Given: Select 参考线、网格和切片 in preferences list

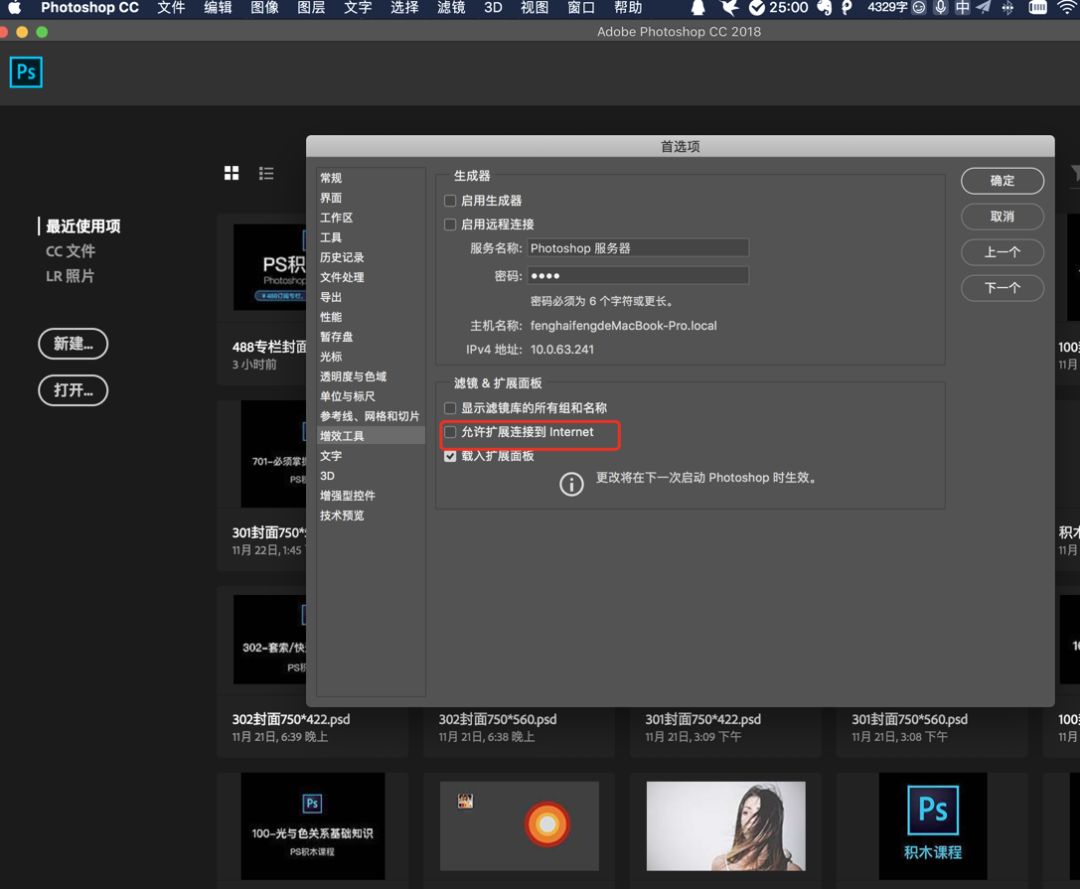Looking at the screenshot, I should pyautogui.click(x=371, y=417).
